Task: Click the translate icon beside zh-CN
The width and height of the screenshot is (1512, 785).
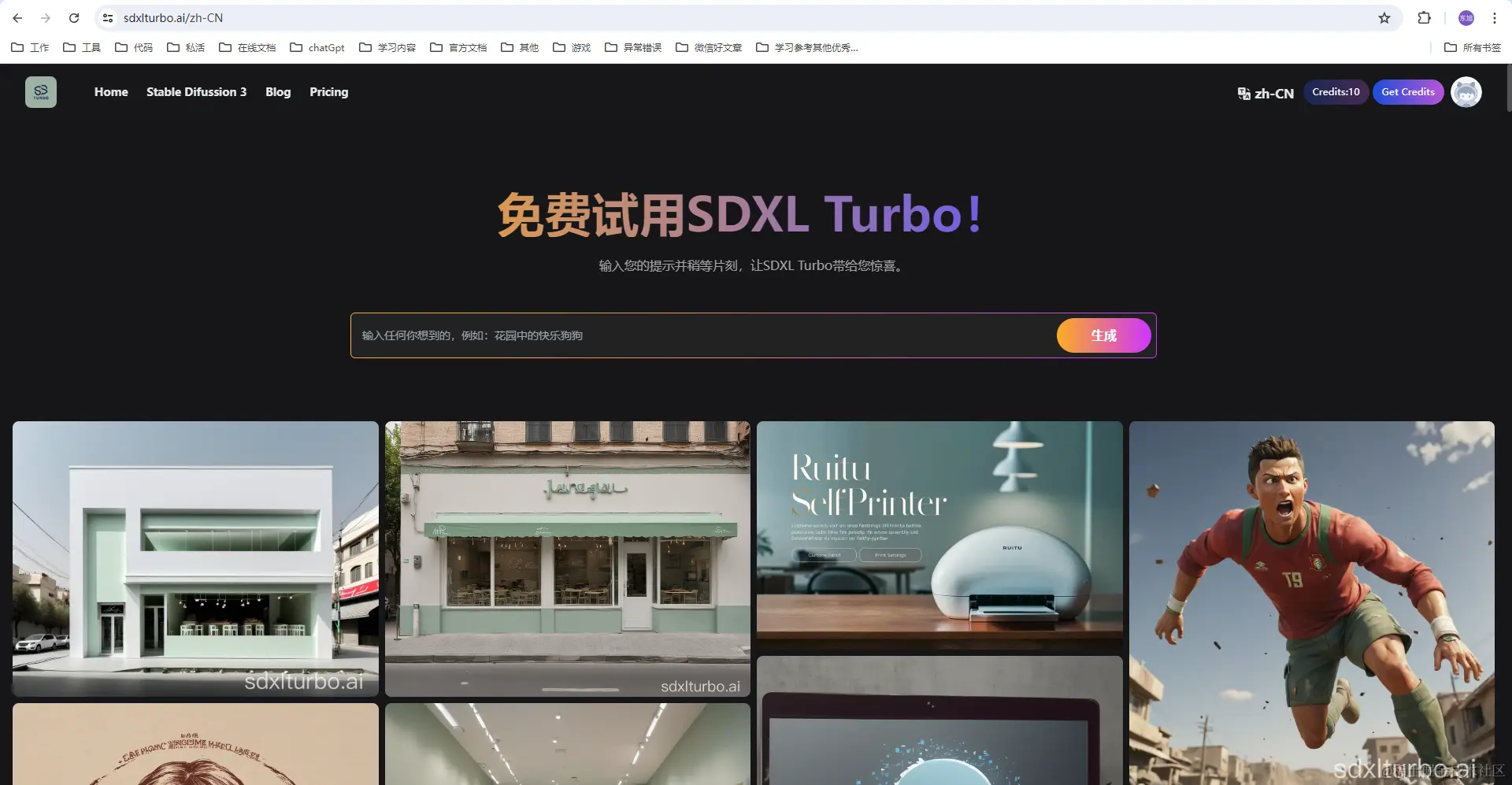Action: point(1243,94)
